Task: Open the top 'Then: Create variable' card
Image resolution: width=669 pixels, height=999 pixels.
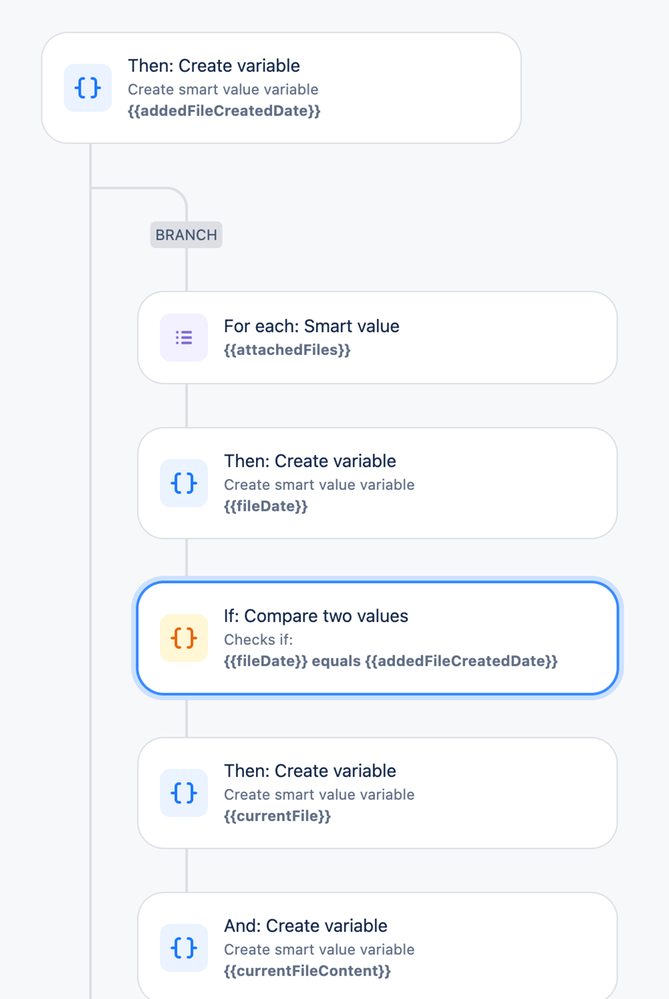Action: pos(281,88)
